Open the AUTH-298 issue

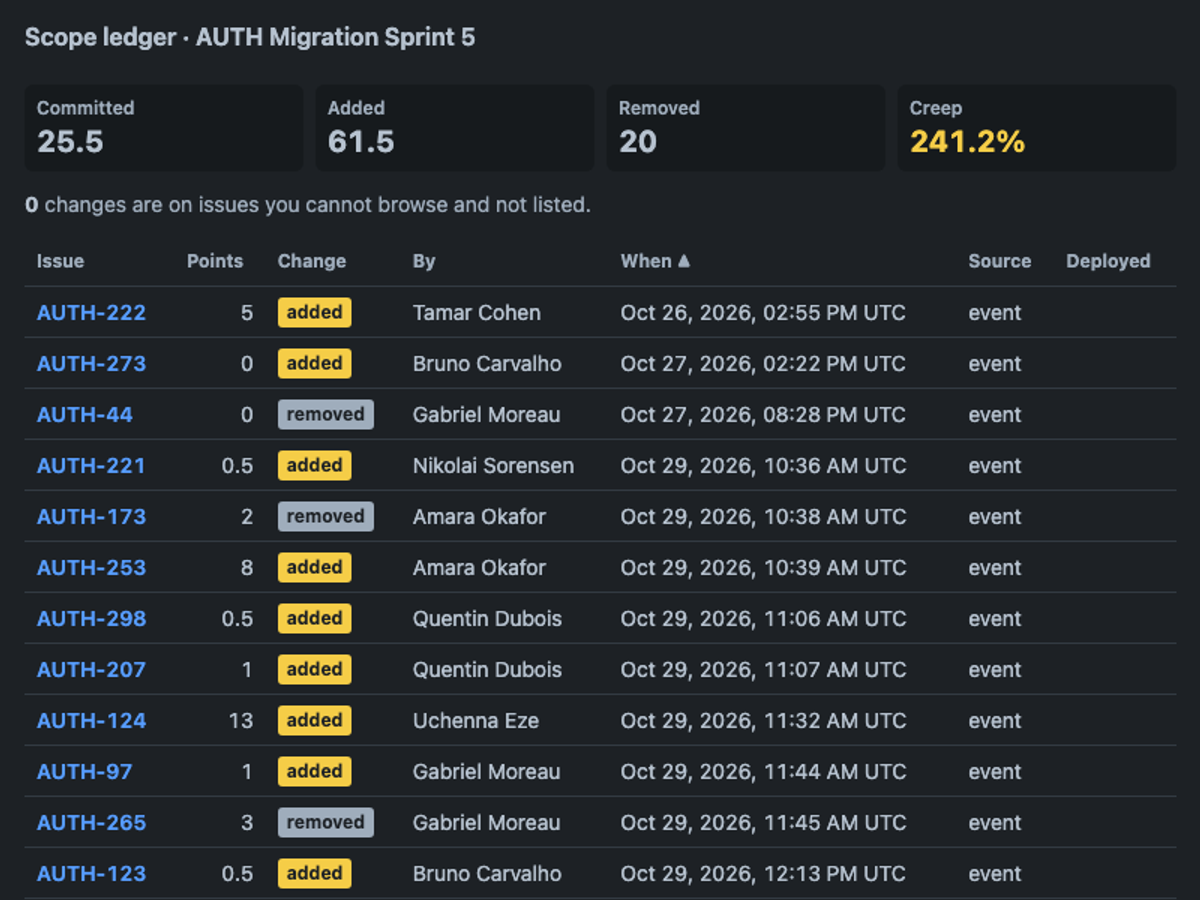click(91, 619)
